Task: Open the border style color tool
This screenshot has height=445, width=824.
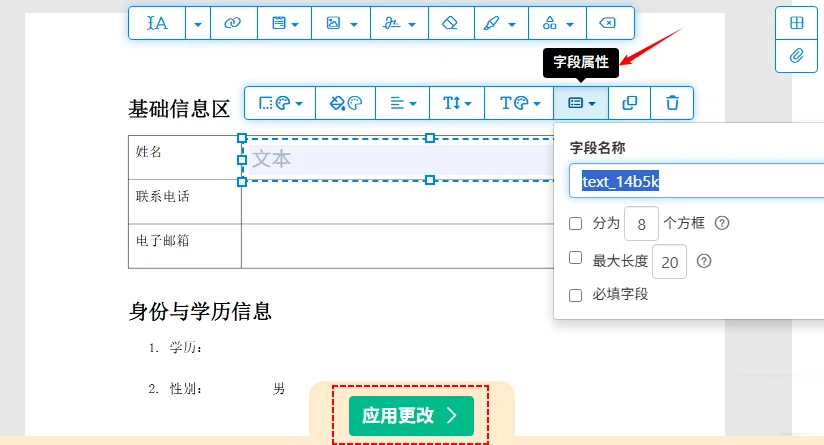Action: (x=280, y=103)
